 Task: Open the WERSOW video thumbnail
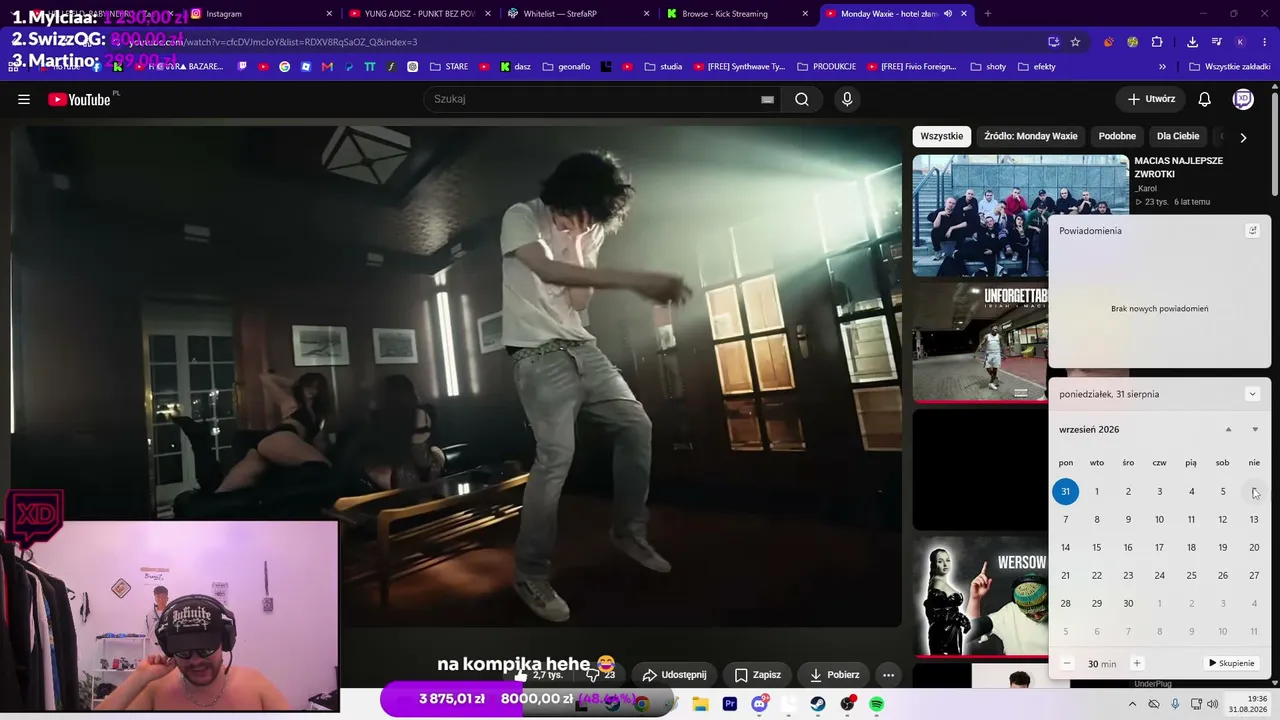(980, 597)
